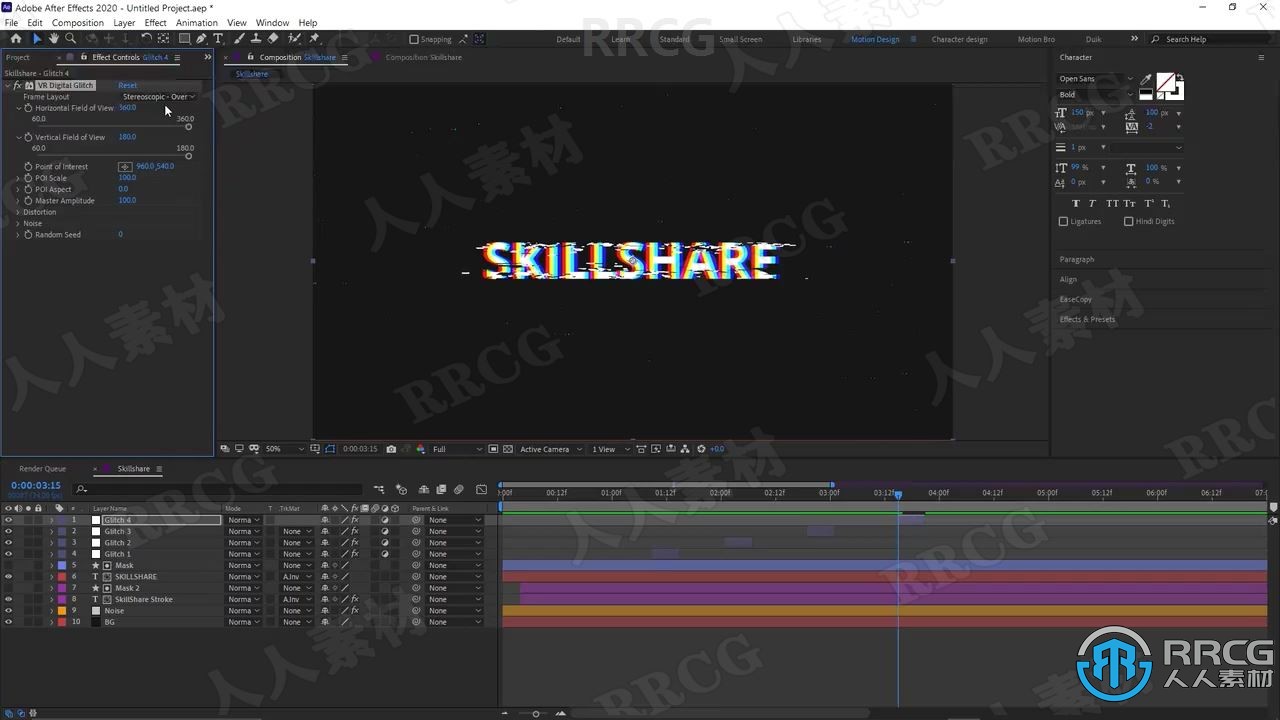The image size is (1280, 720).
Task: Open the File menu
Action: coord(11,23)
